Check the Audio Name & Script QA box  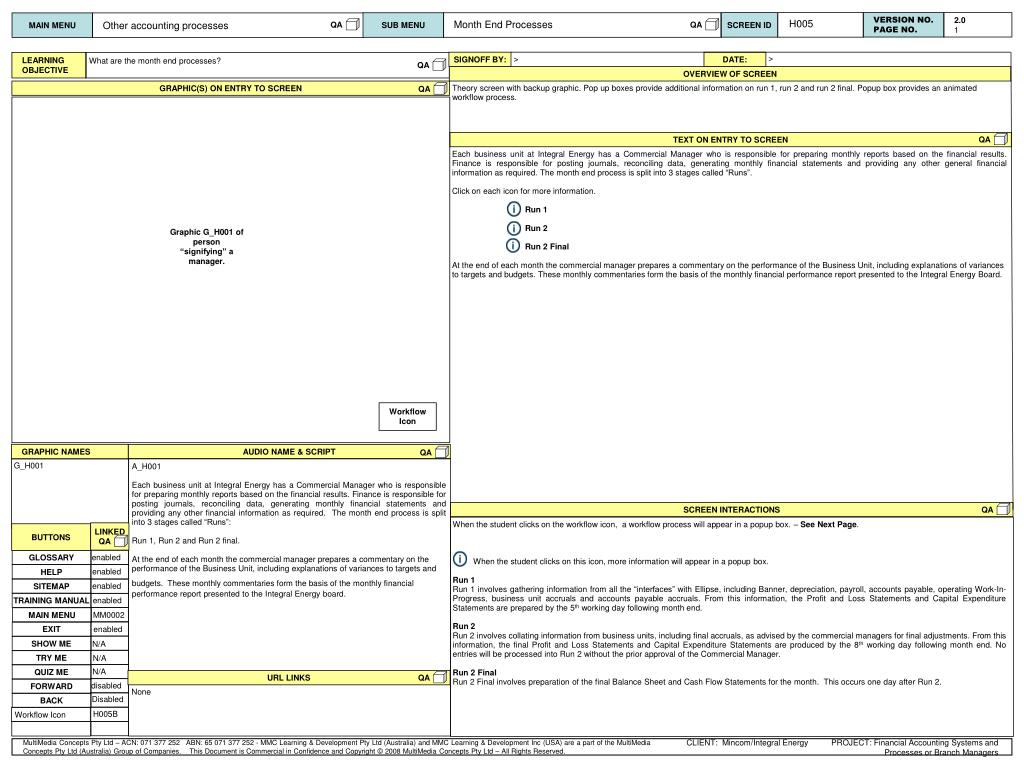click(441, 451)
